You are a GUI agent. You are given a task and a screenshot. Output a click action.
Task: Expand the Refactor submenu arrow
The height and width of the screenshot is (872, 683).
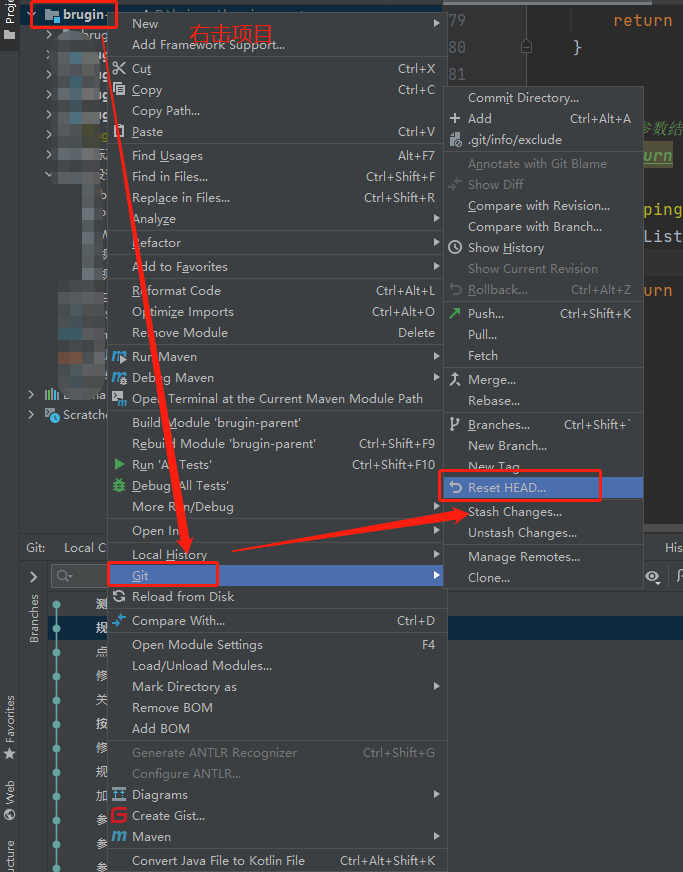click(437, 242)
